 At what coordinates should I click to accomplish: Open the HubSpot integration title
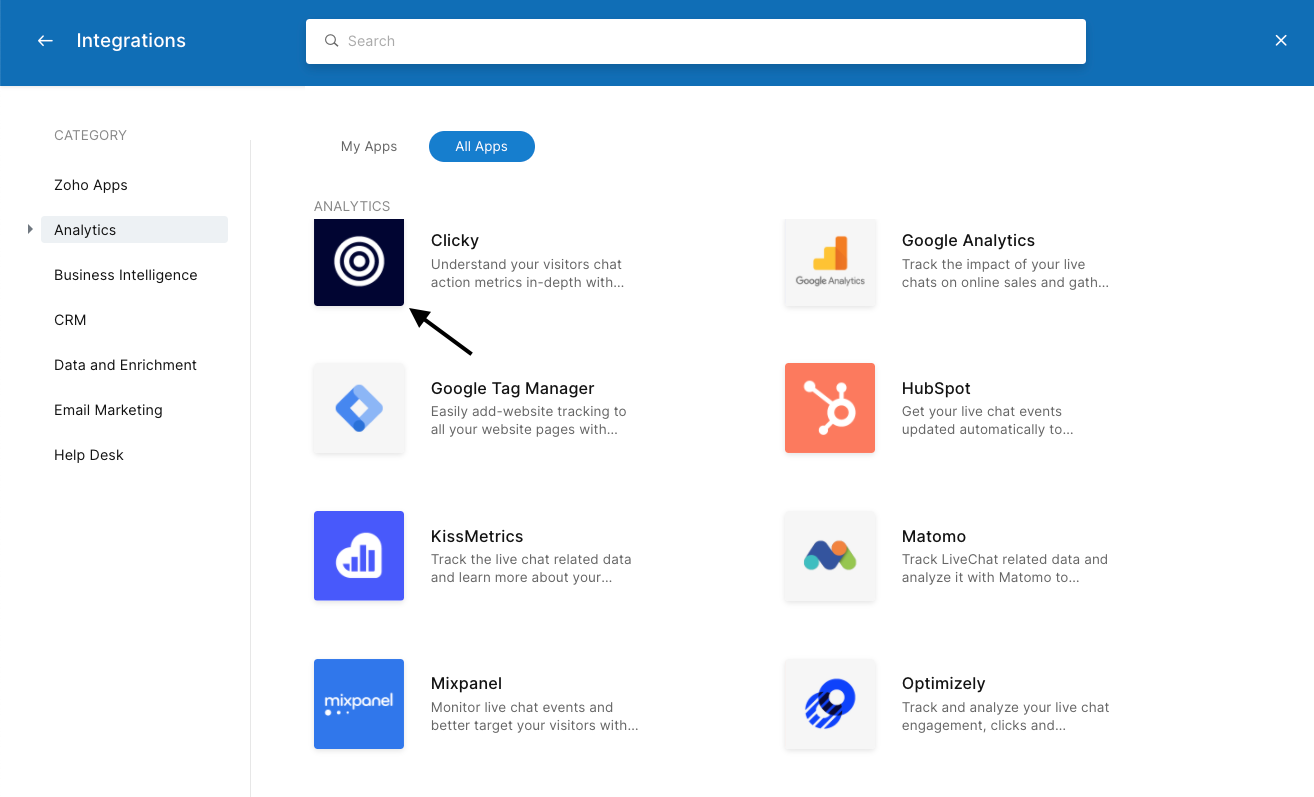936,388
